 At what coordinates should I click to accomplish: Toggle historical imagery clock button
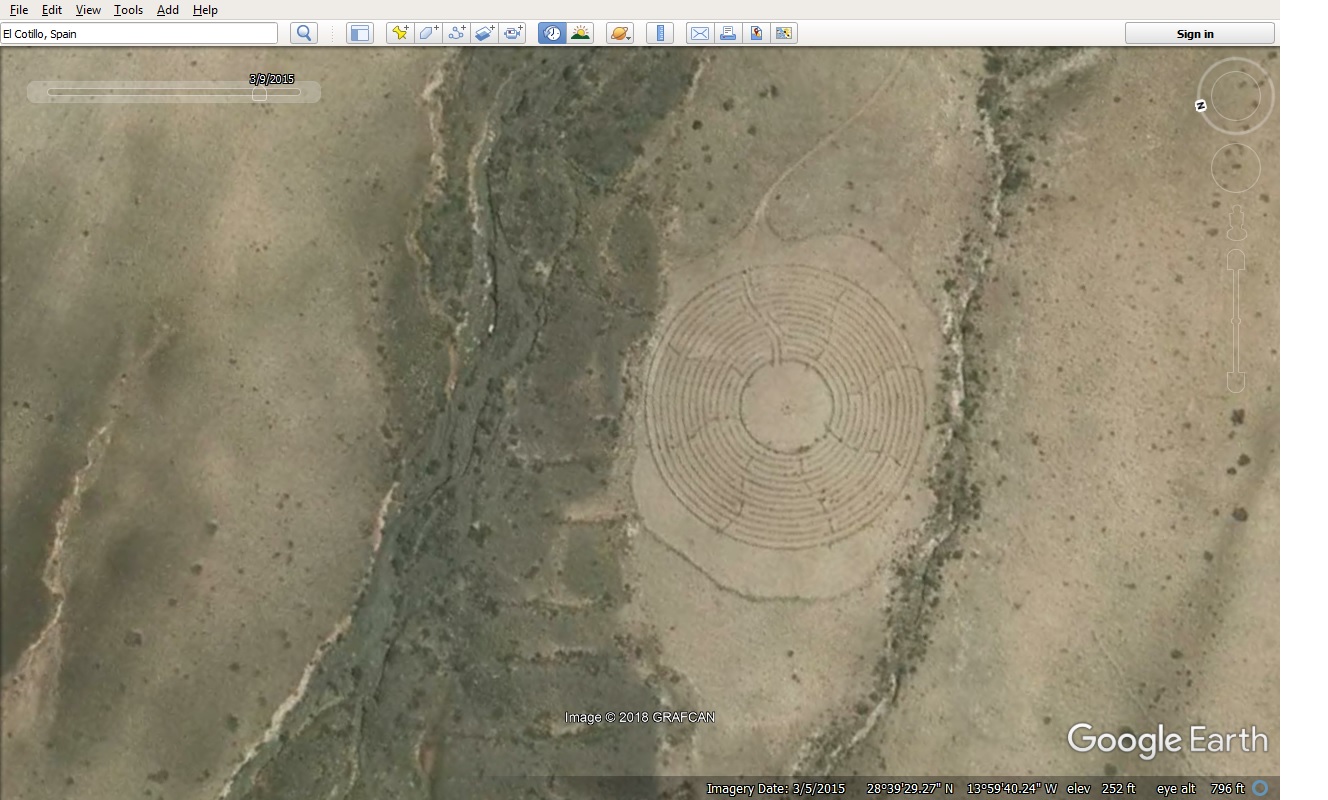[x=552, y=33]
